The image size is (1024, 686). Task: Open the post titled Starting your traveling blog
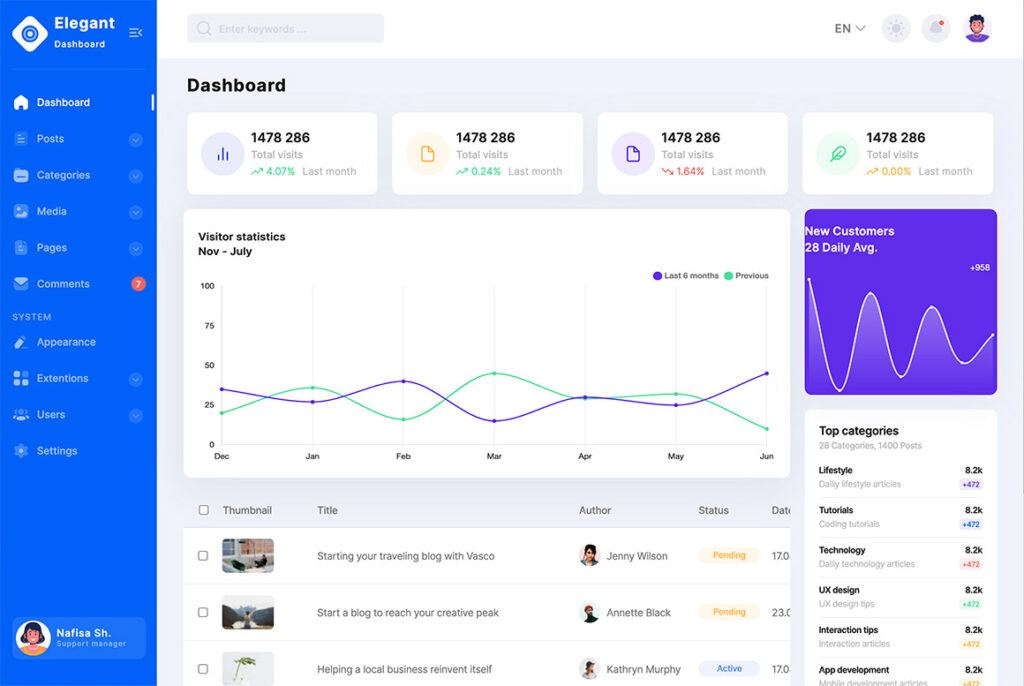406,556
